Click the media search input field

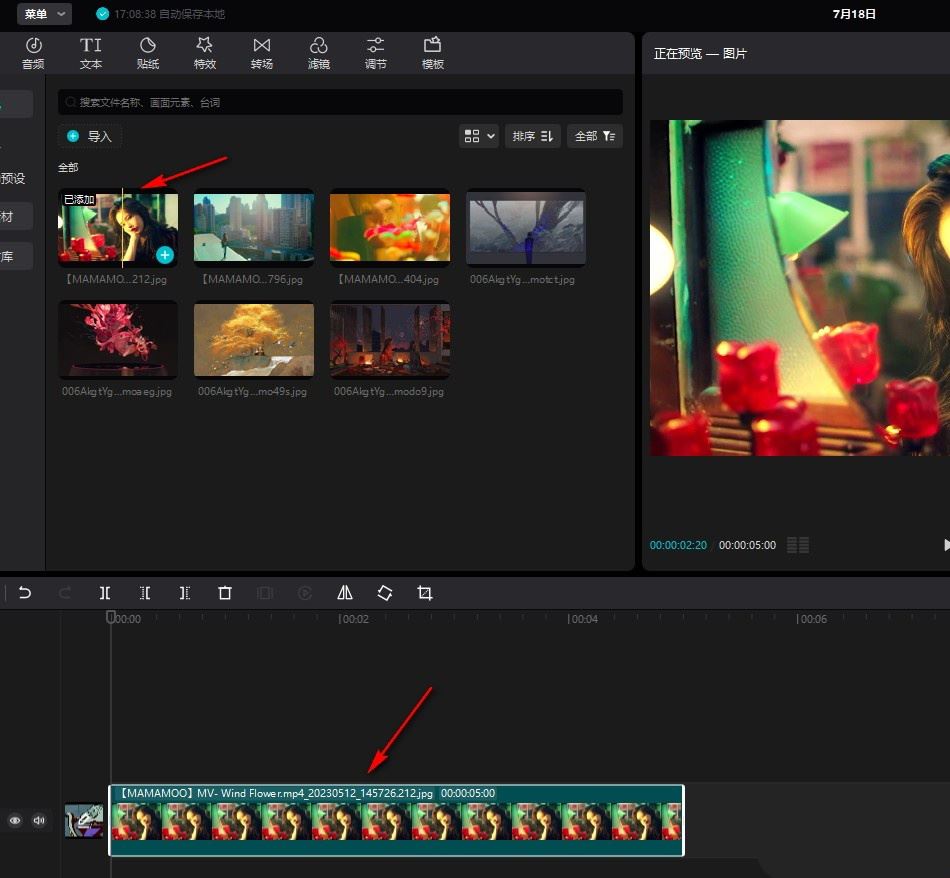[340, 102]
